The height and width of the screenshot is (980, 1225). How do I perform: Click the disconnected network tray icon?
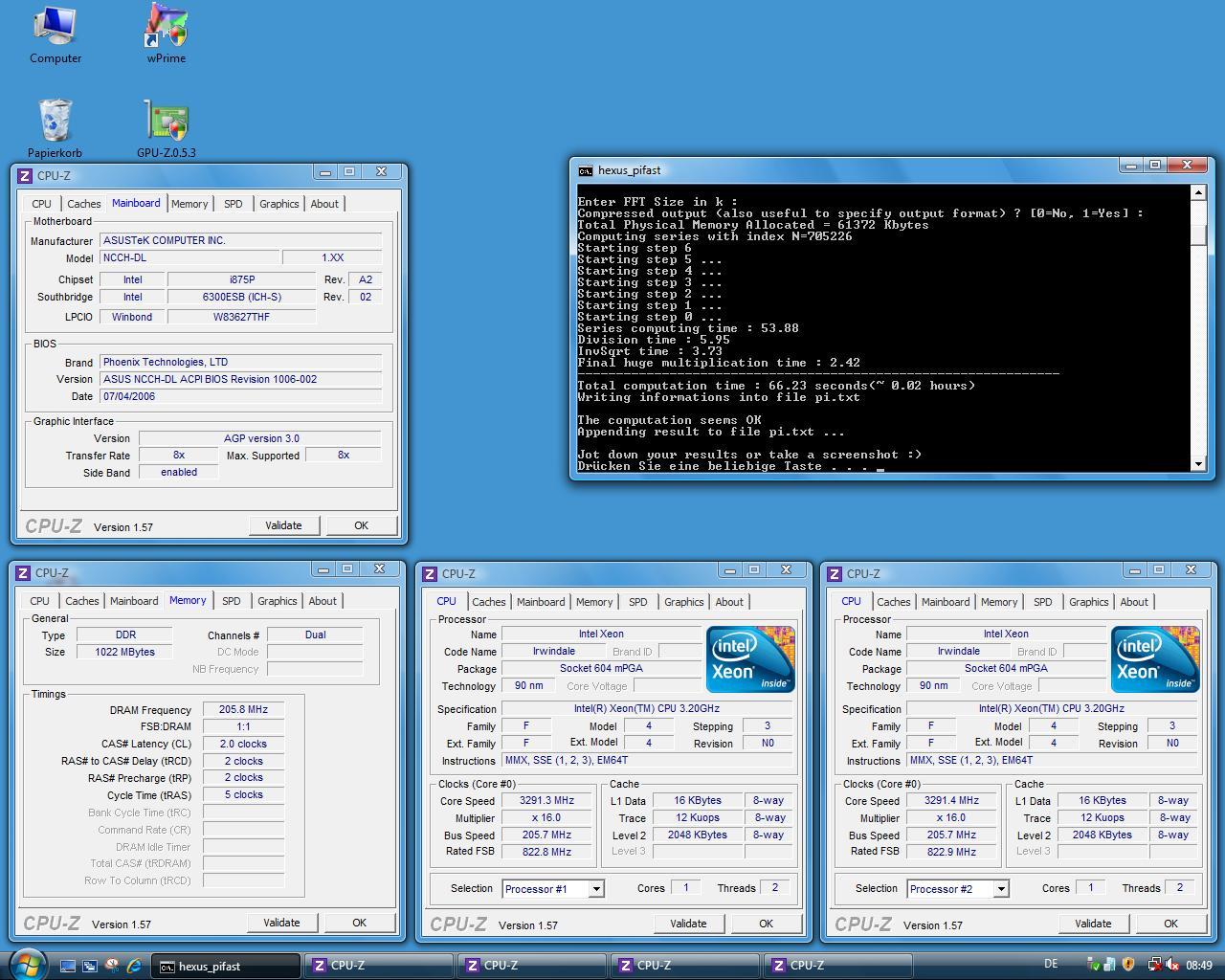(1154, 965)
